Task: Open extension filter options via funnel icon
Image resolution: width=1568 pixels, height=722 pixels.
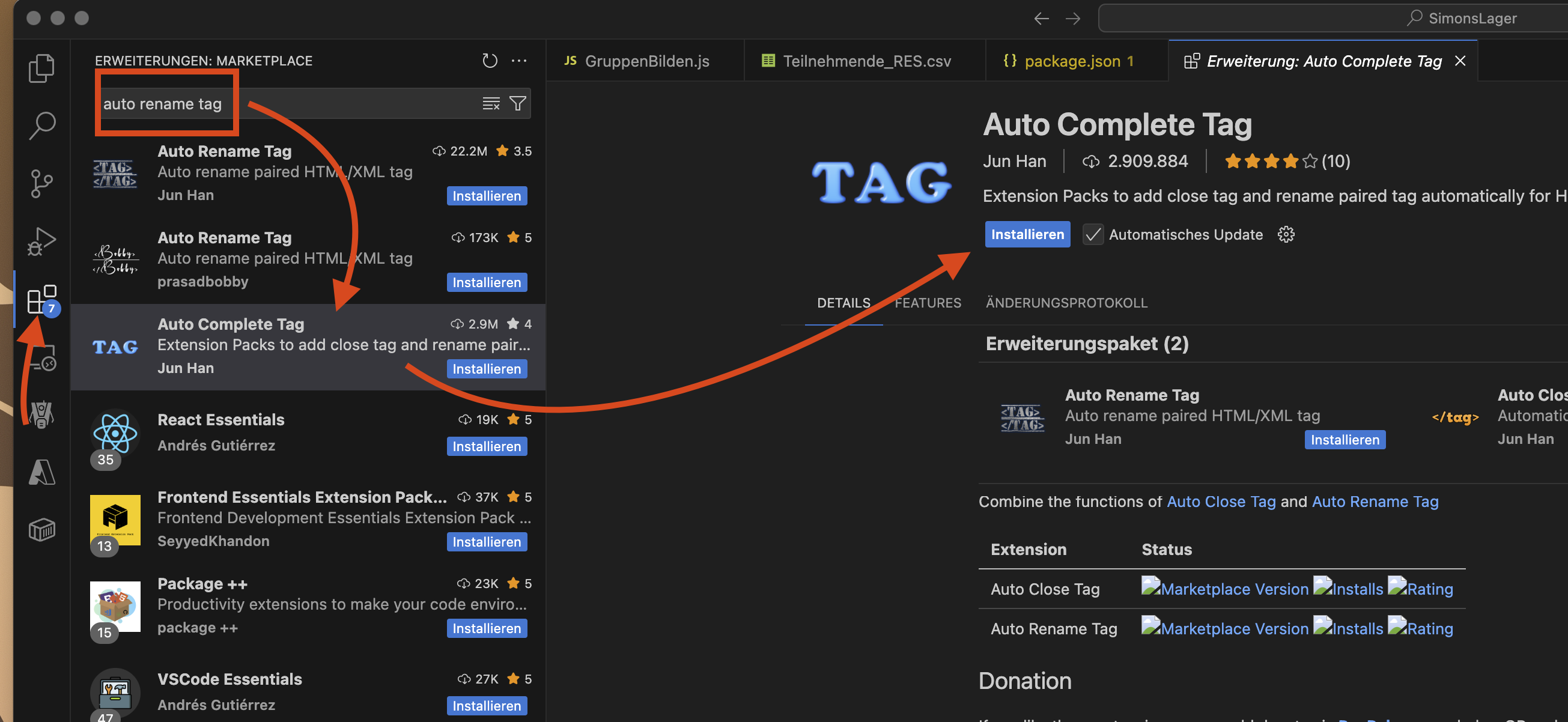Action: [x=517, y=103]
